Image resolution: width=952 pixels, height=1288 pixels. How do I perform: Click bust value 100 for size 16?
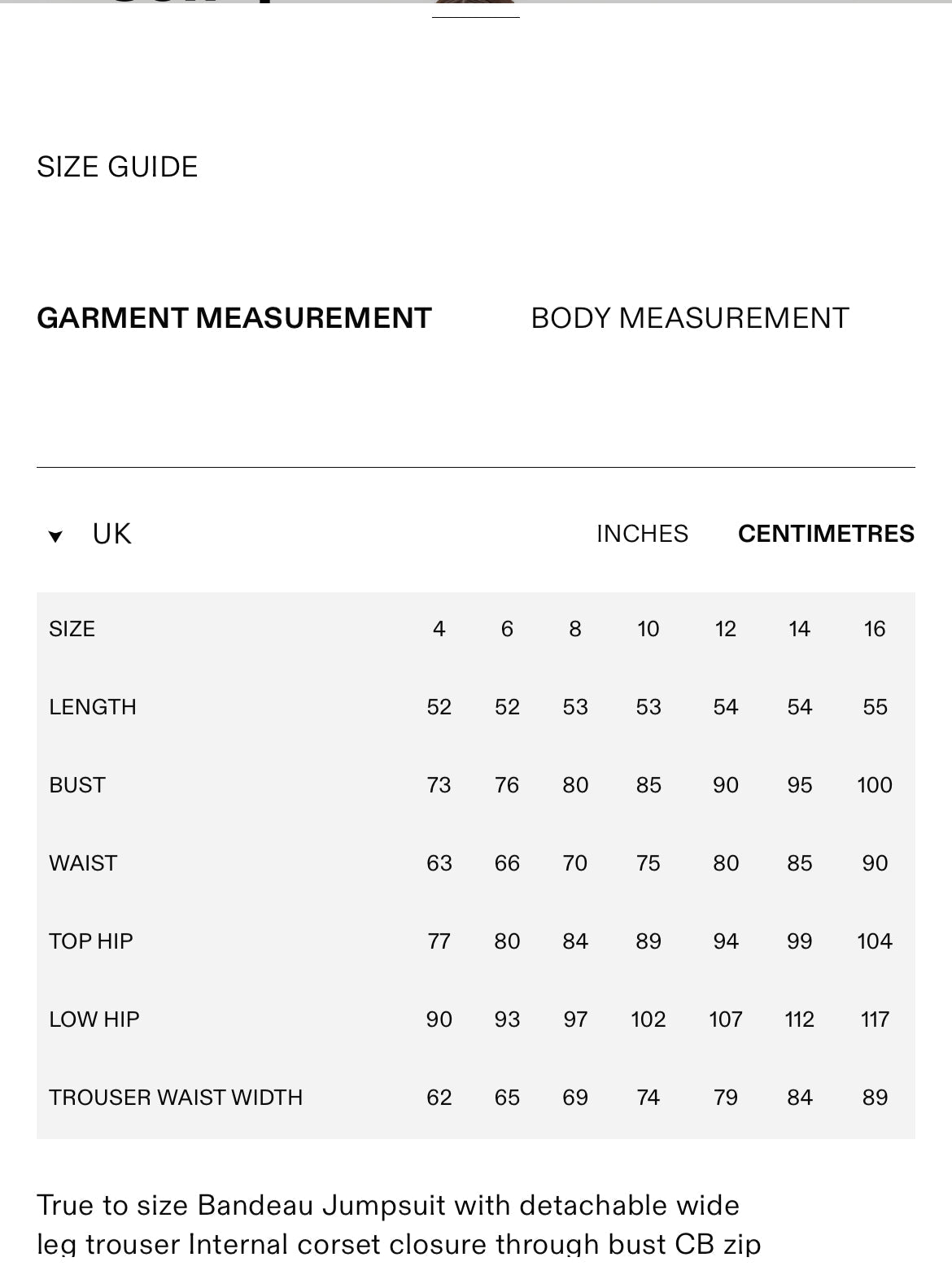[875, 785]
